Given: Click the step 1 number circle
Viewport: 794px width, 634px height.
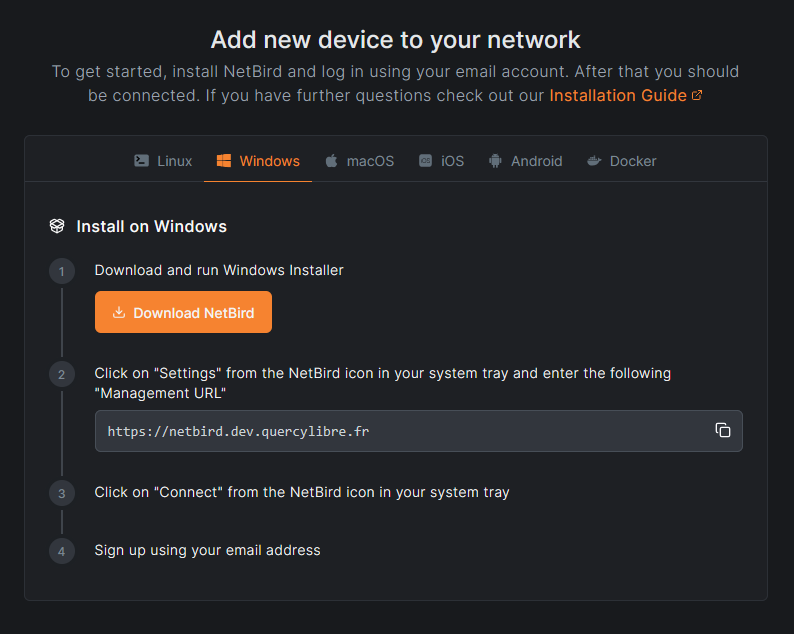Looking at the screenshot, I should (62, 272).
